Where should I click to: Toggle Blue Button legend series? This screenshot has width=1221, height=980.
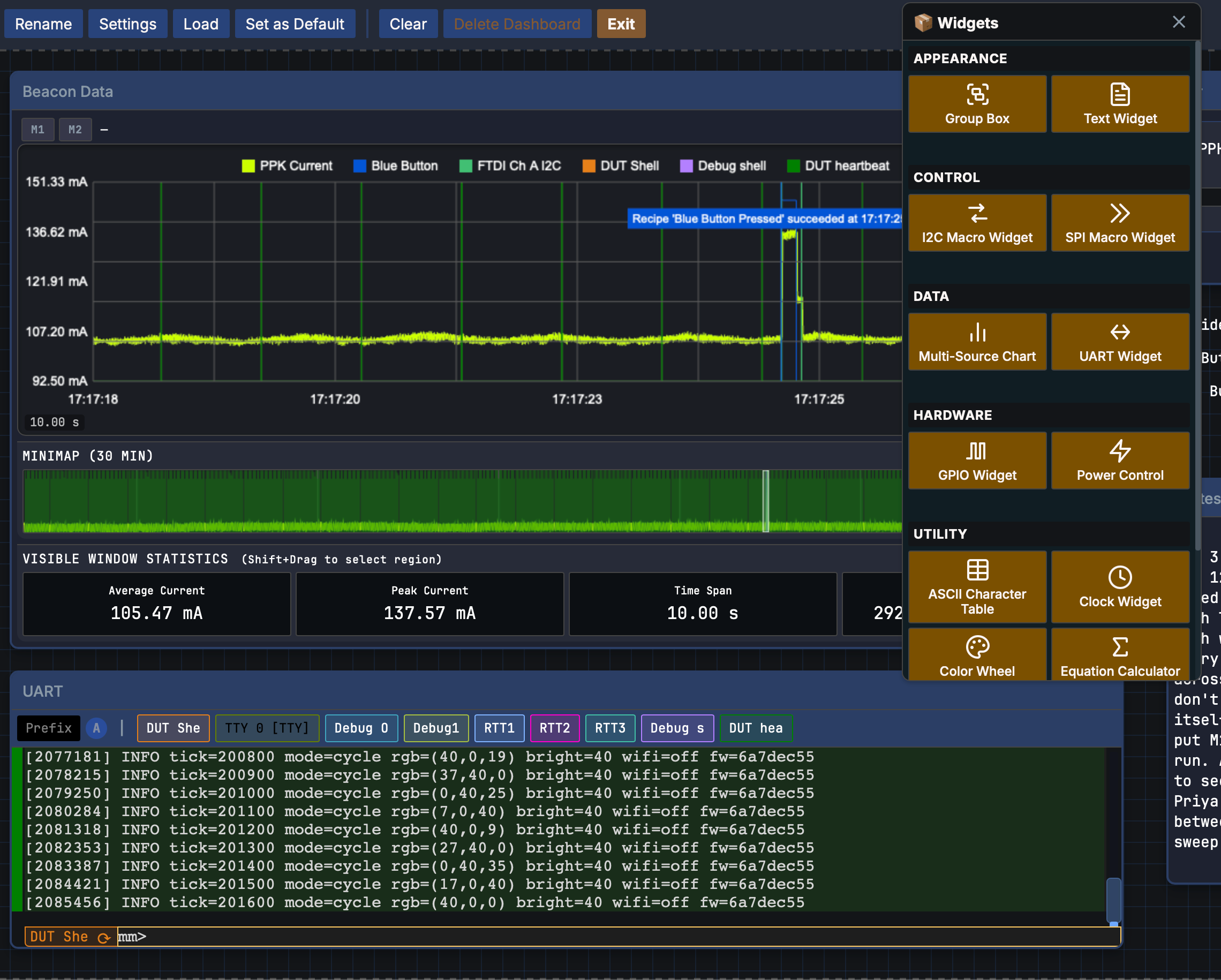coord(396,166)
